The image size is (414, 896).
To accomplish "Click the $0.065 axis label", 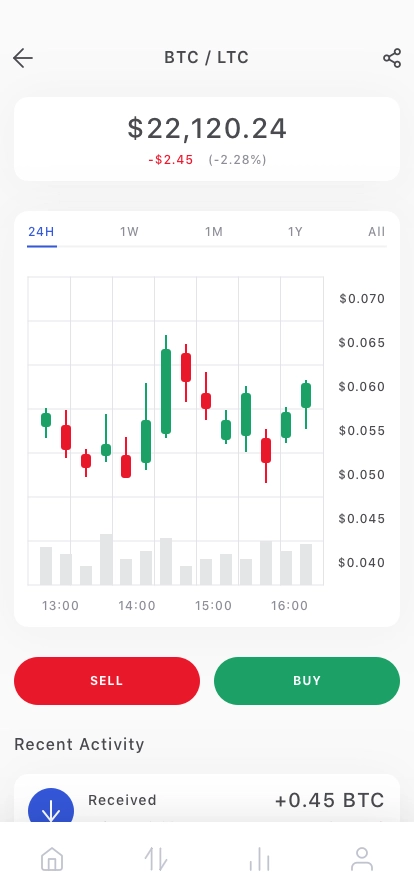I will pos(362,342).
